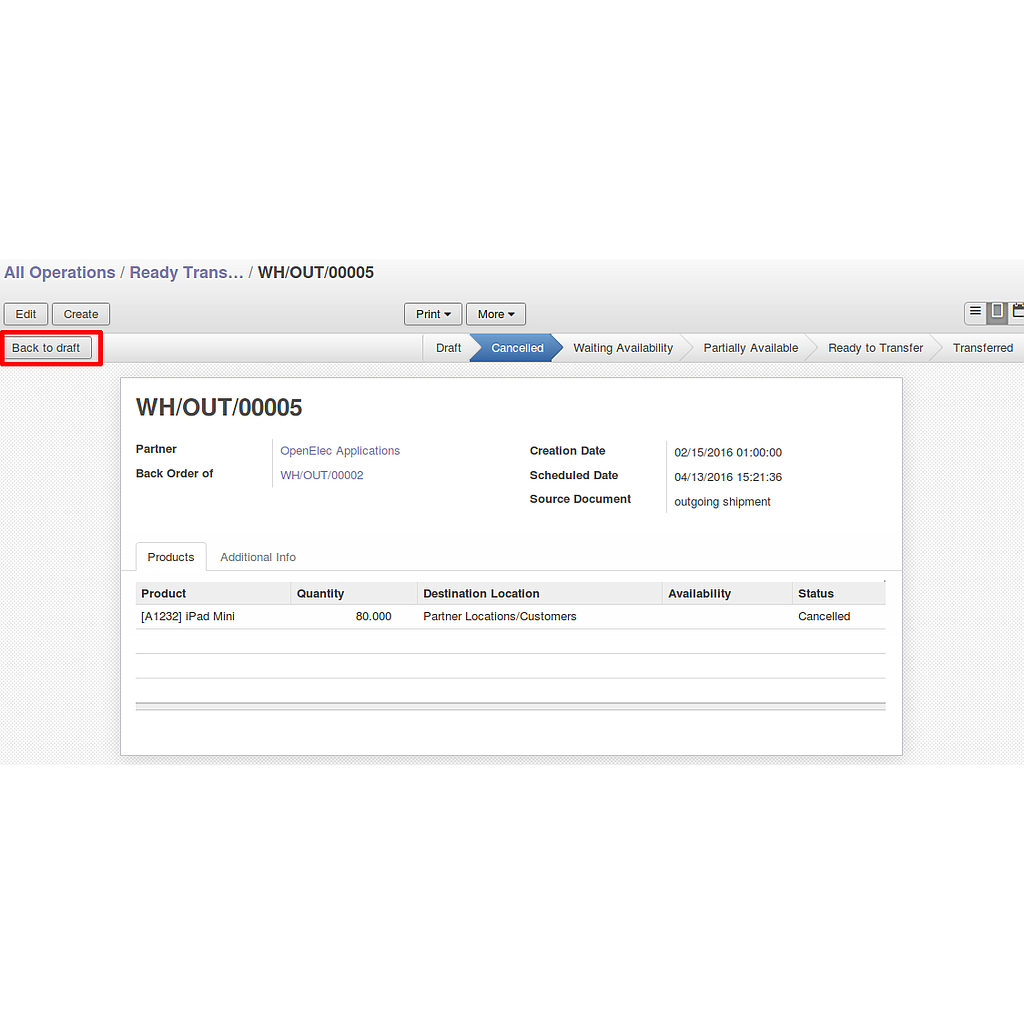The width and height of the screenshot is (1024, 1024).
Task: Open the Print dropdown
Action: (x=433, y=314)
